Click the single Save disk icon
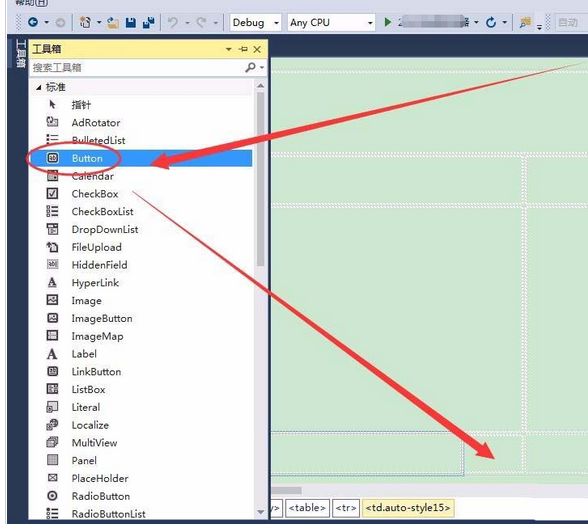The image size is (588, 524). click(x=130, y=23)
